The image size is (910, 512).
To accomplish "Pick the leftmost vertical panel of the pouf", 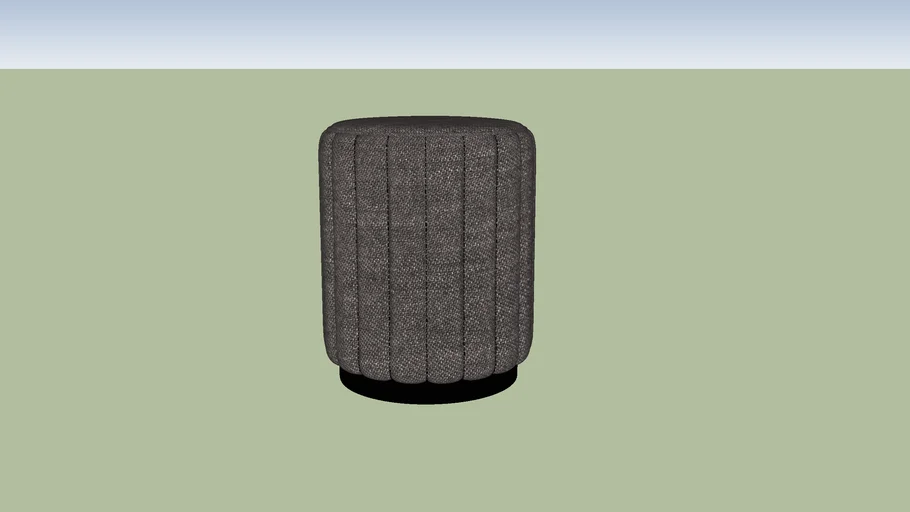I will [x=338, y=250].
